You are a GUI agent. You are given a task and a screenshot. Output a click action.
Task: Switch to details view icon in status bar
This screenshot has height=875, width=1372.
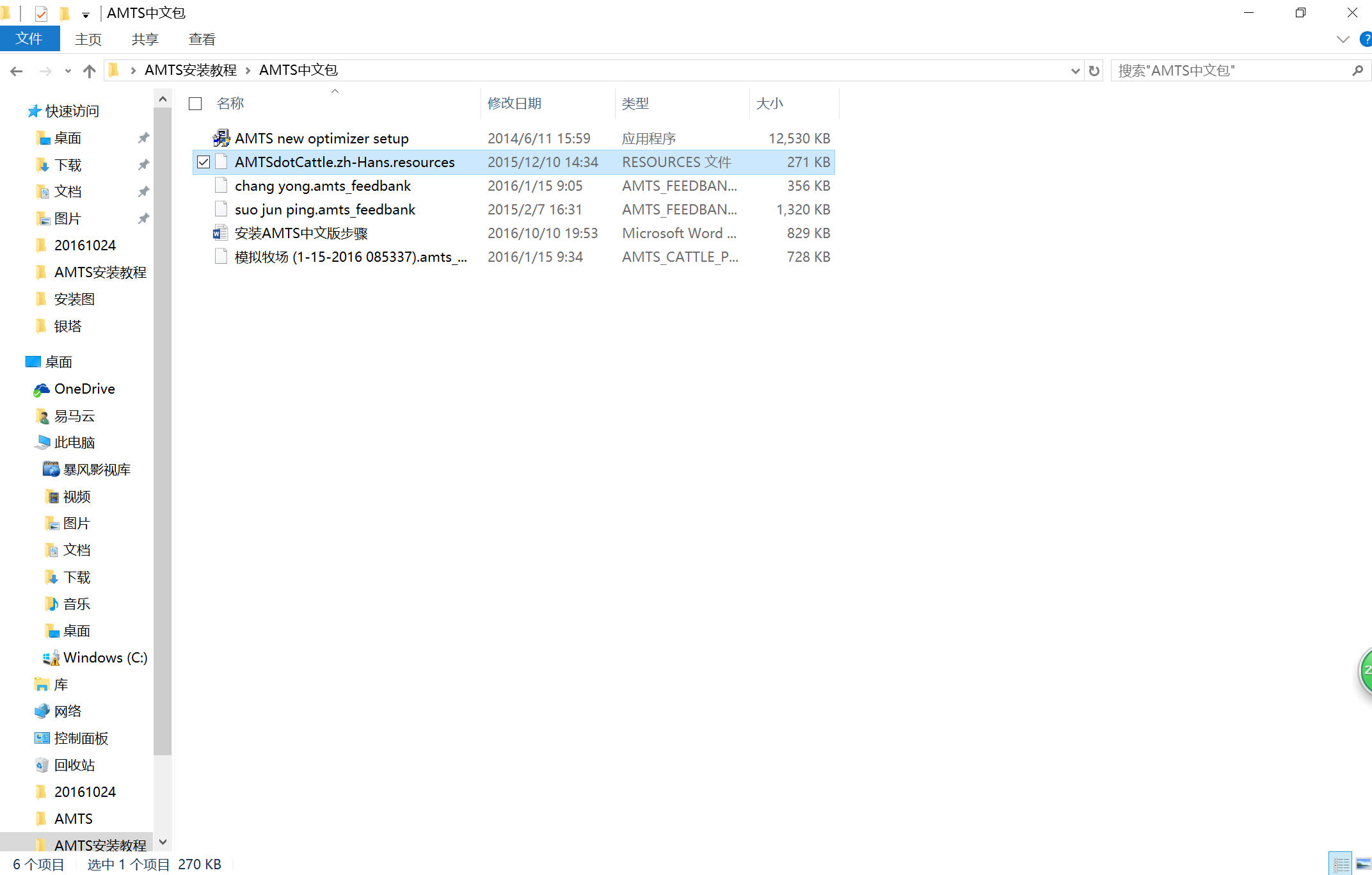1341,864
